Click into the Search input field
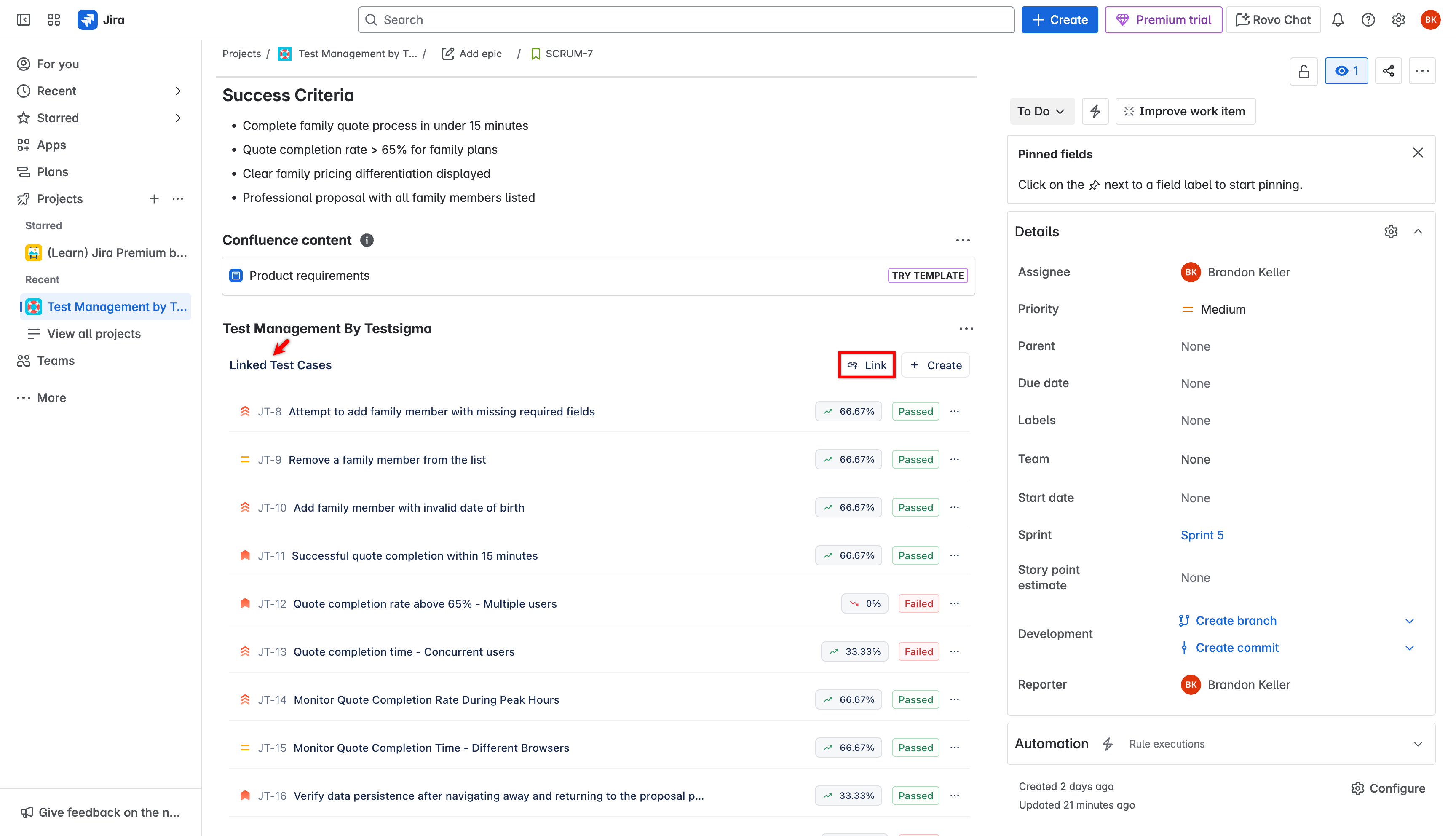 686,19
